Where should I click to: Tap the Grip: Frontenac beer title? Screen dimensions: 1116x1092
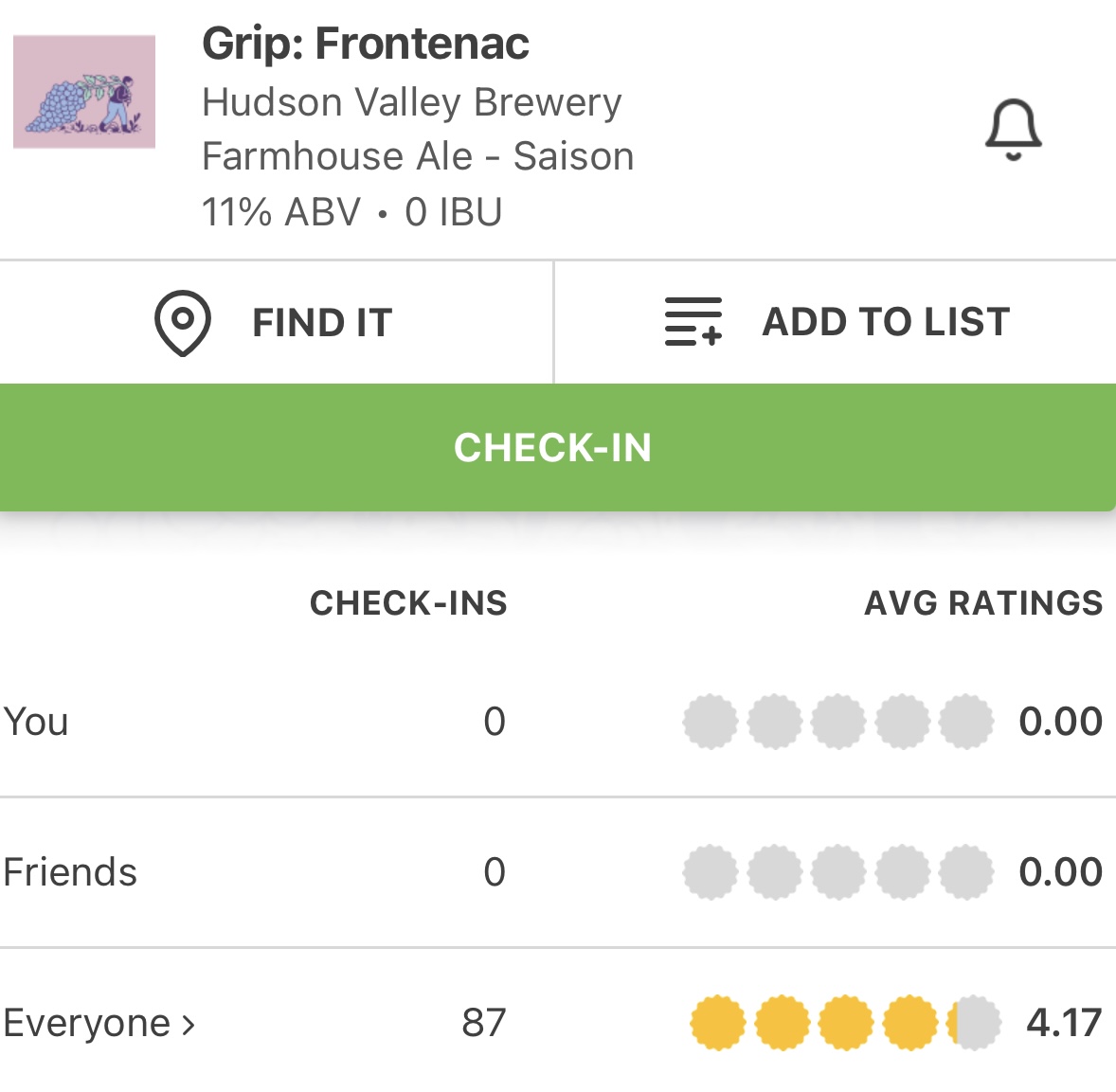(x=366, y=44)
